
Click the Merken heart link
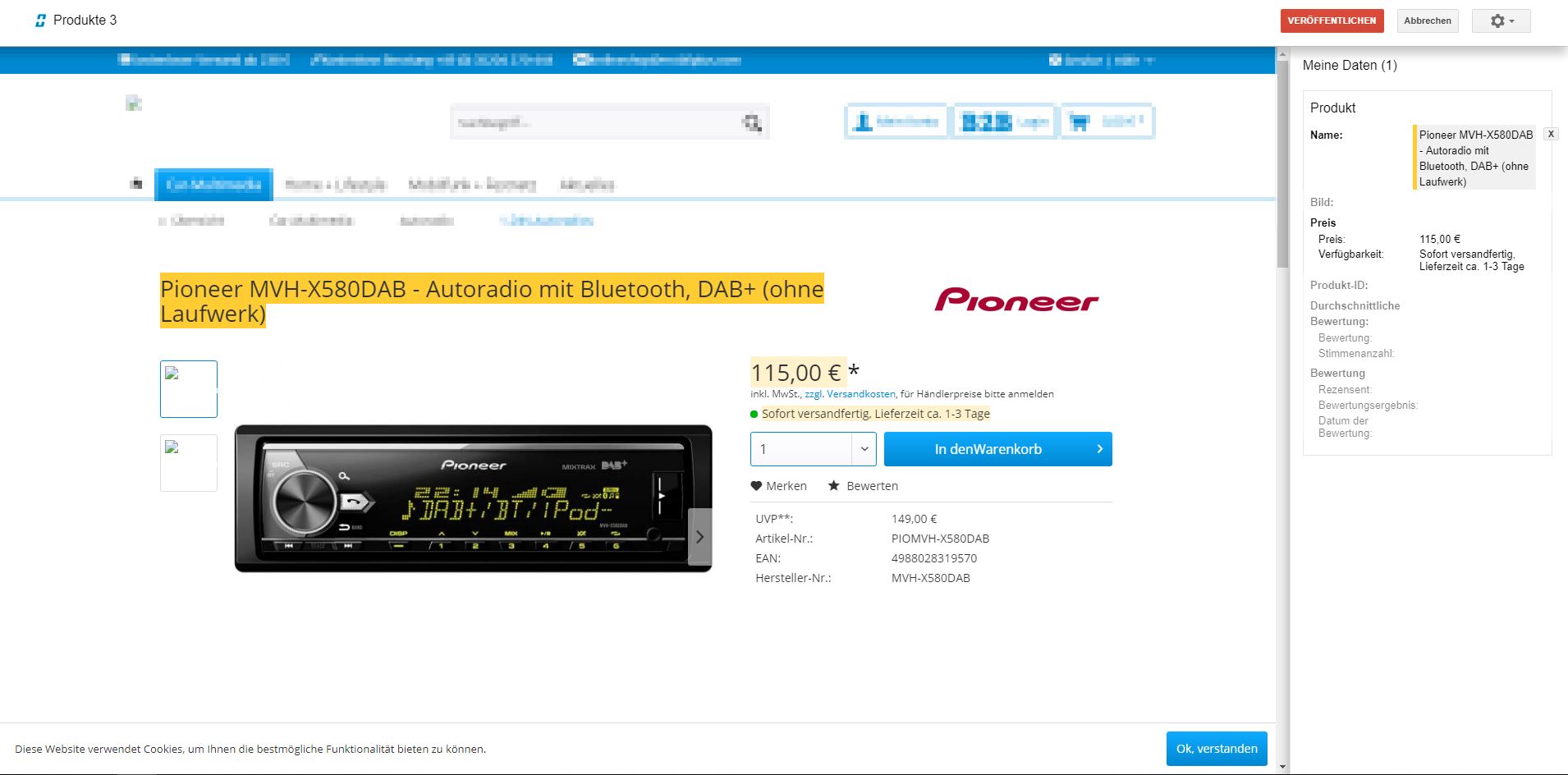(779, 486)
